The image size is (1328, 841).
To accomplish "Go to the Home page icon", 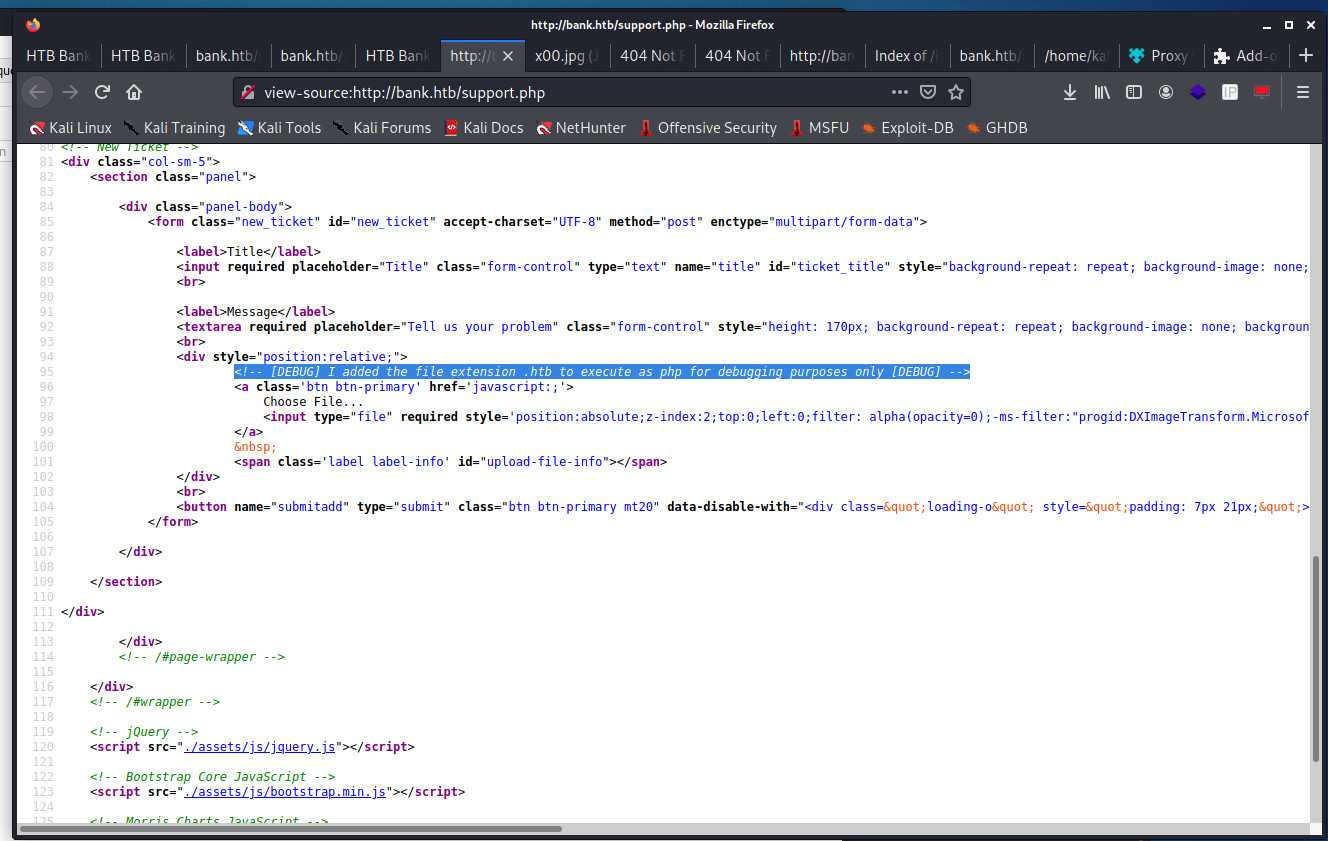I will tap(134, 92).
